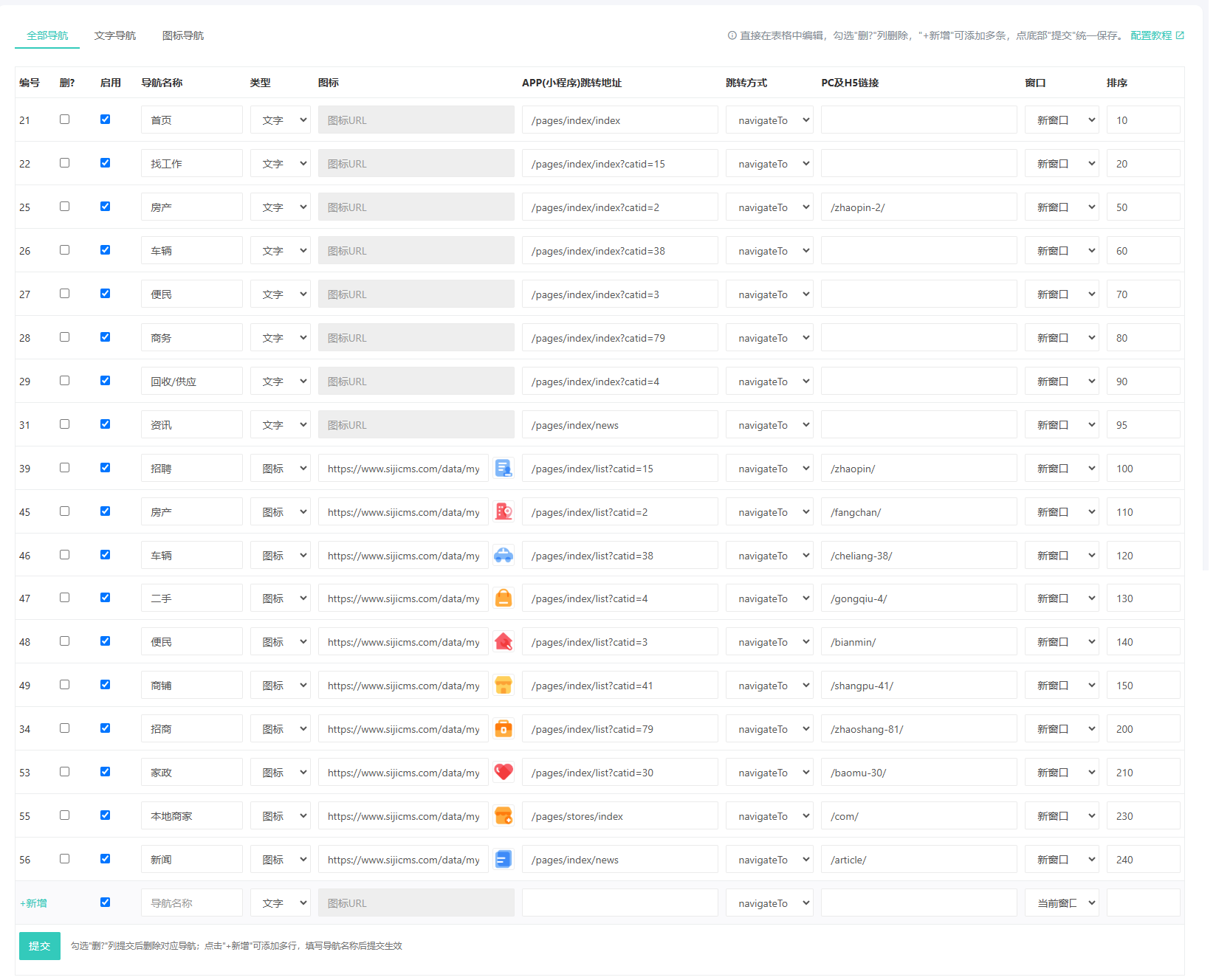Click the 新闻 row blue document icon
The image size is (1216, 980).
pos(504,859)
